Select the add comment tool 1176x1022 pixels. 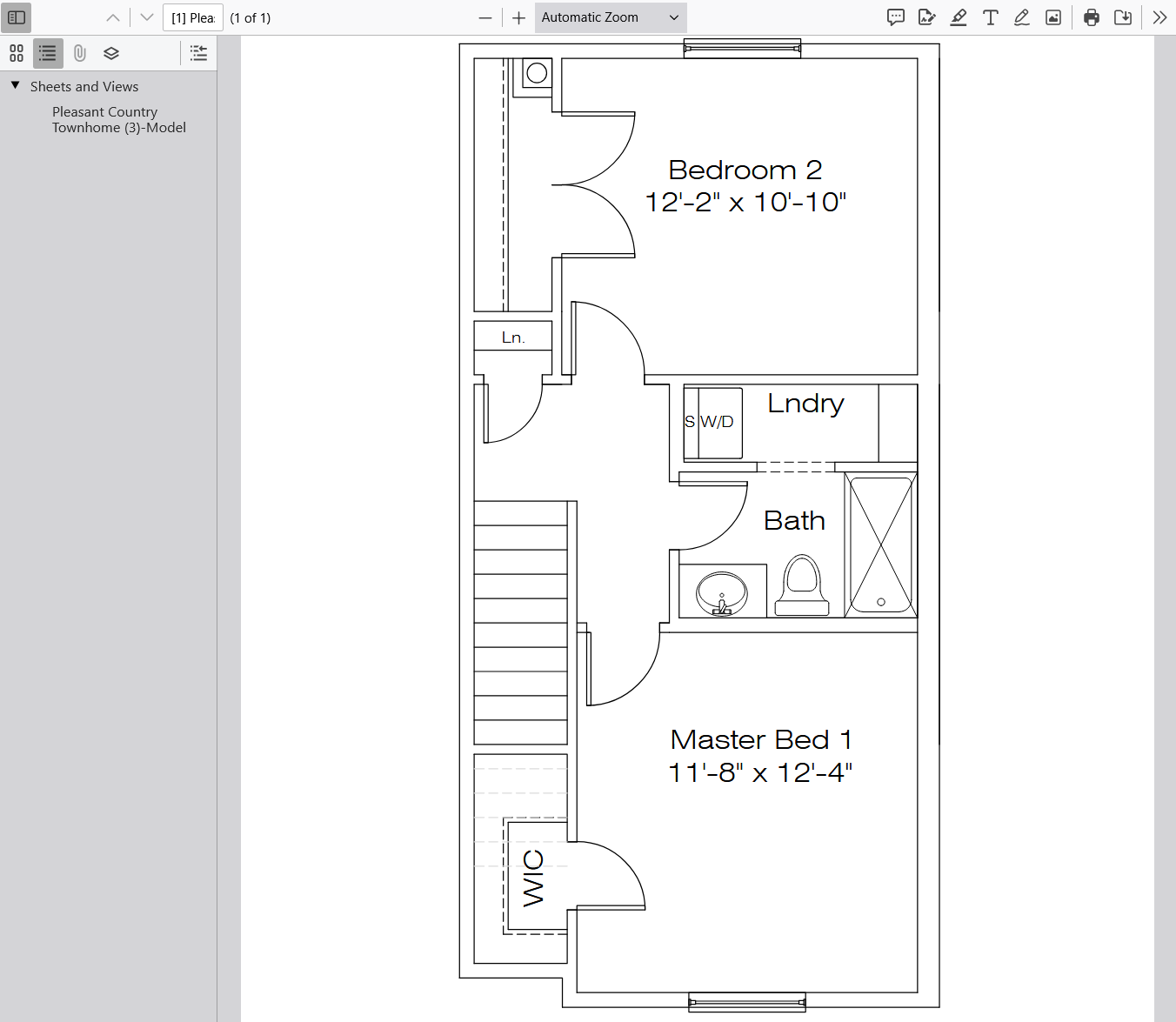(895, 17)
